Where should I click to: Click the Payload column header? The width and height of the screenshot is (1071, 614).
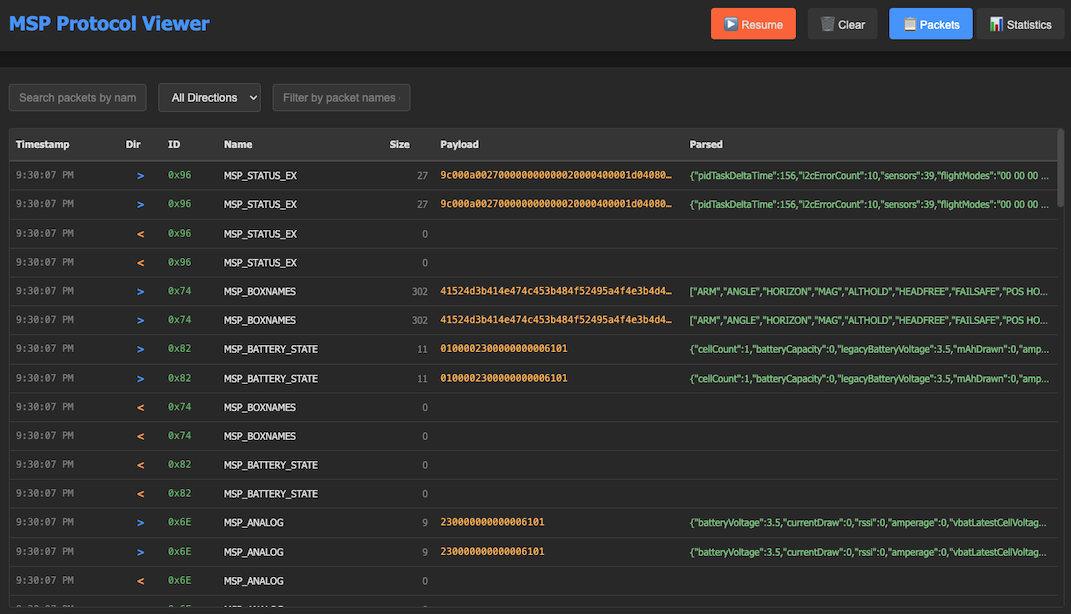coord(459,144)
